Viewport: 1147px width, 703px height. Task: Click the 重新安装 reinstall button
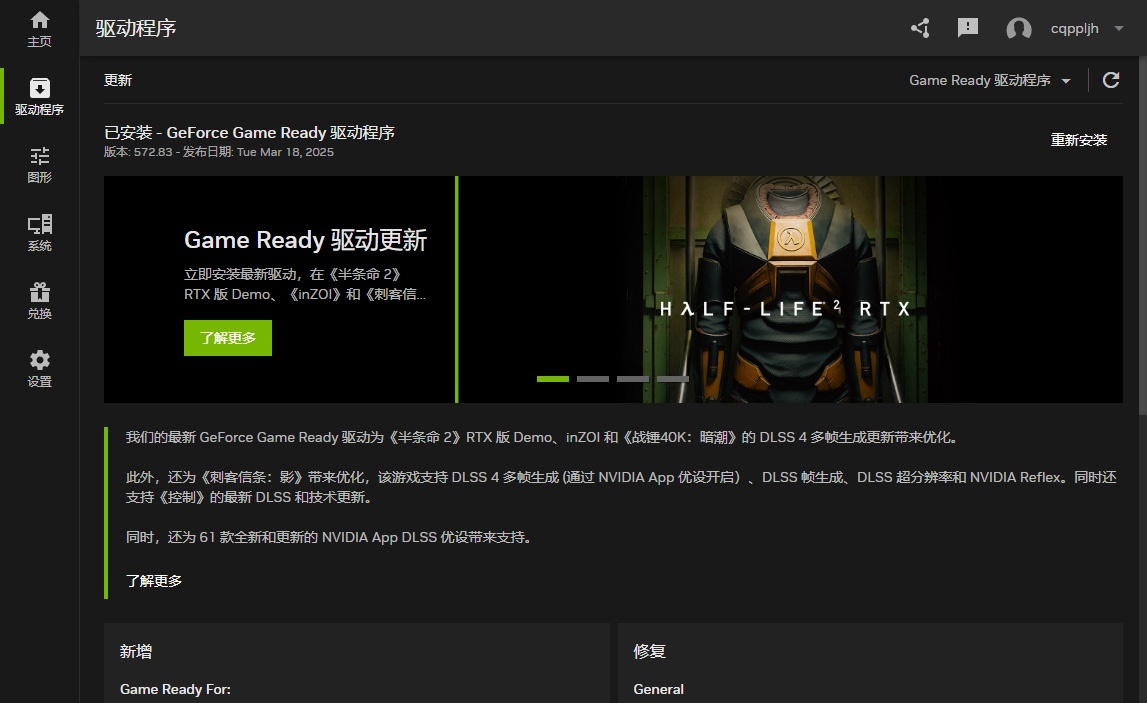click(1079, 140)
